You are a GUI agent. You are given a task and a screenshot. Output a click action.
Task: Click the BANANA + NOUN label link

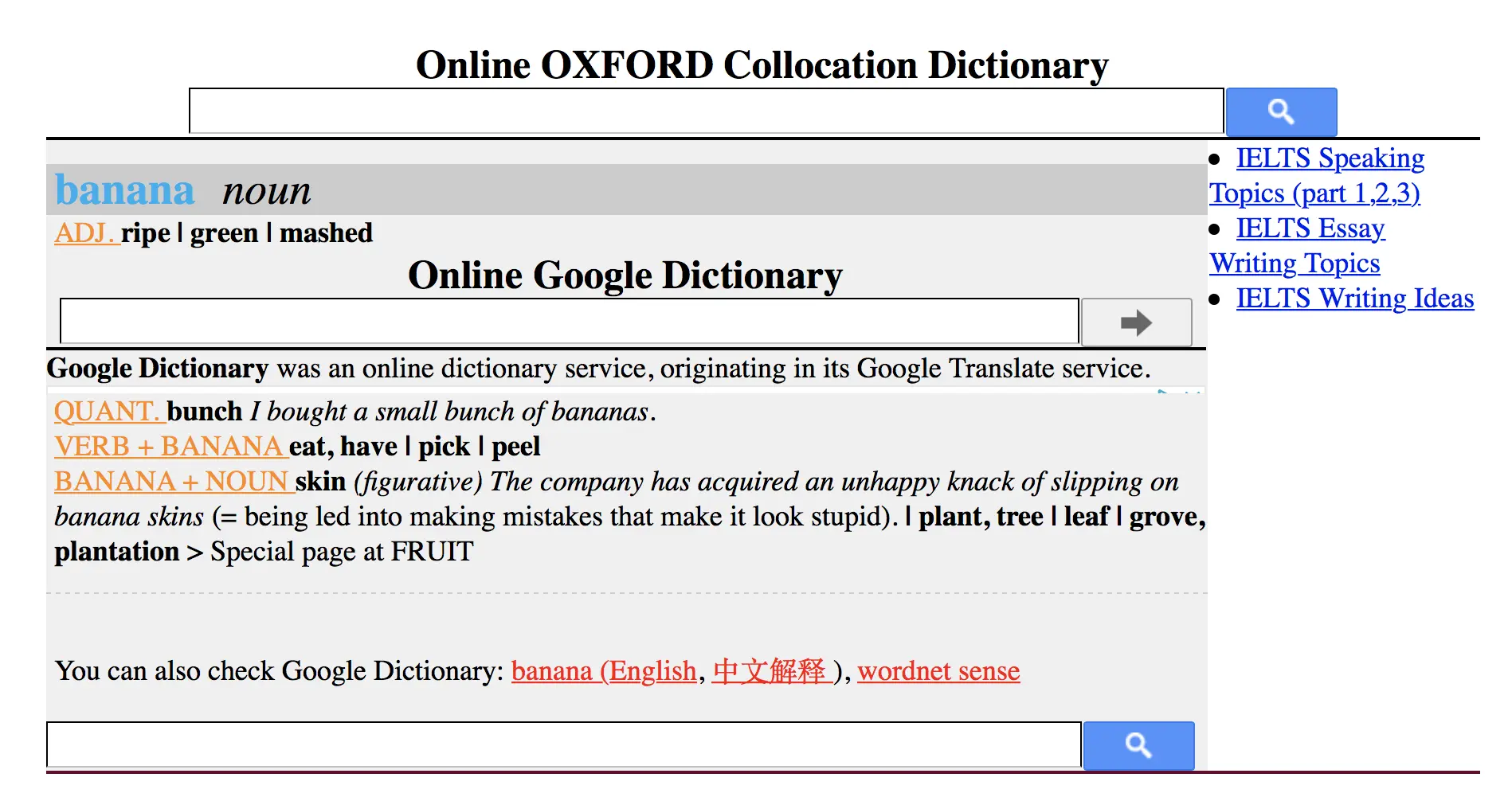(174, 481)
